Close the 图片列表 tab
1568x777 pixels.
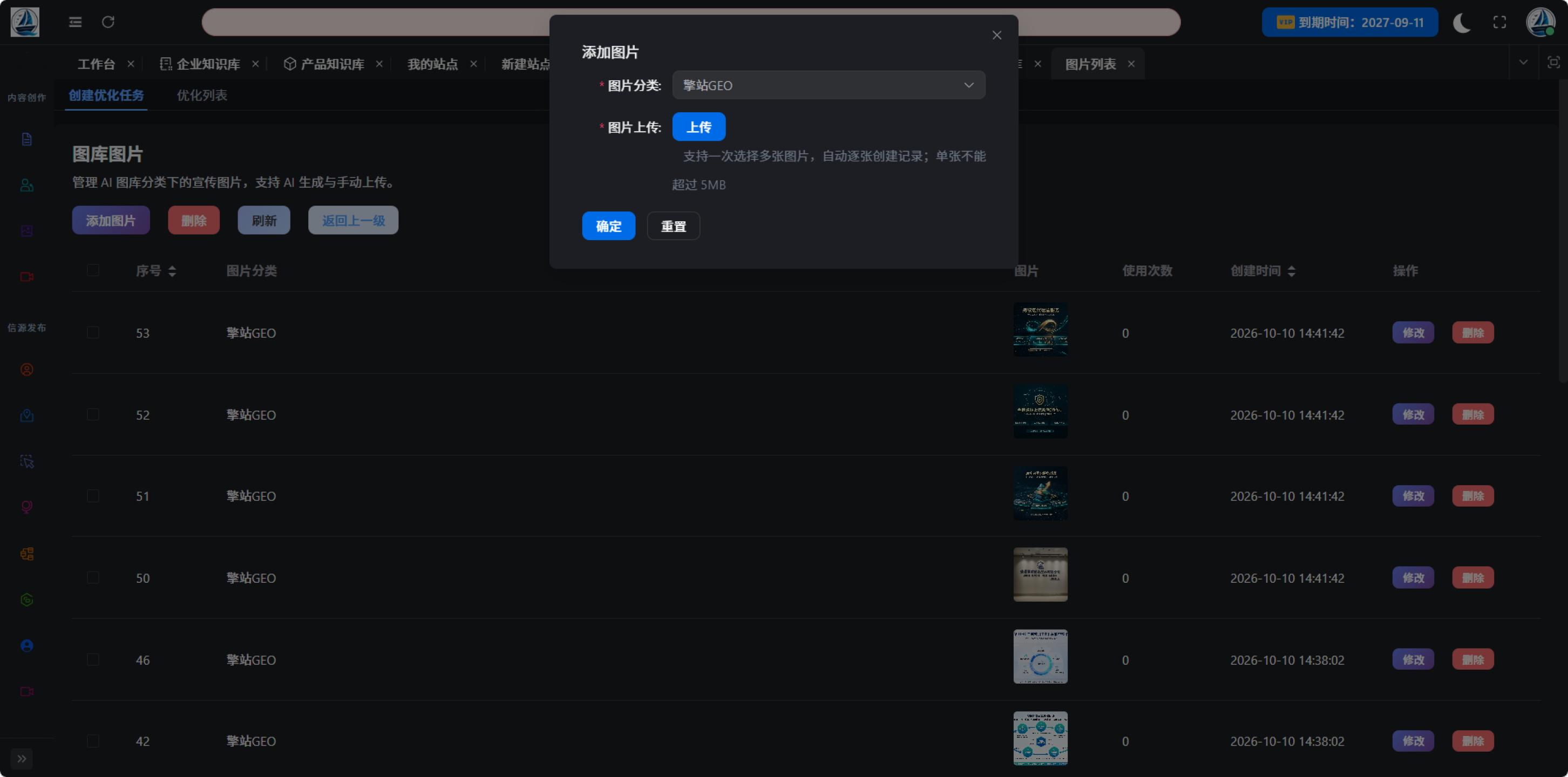click(x=1131, y=64)
